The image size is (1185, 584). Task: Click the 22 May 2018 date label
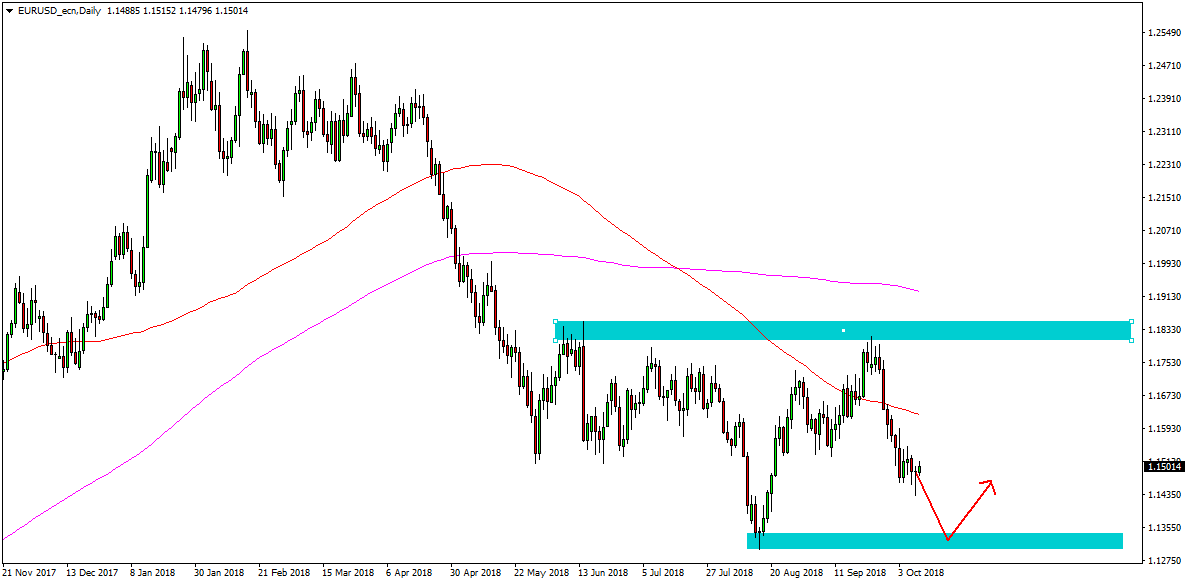[541, 573]
